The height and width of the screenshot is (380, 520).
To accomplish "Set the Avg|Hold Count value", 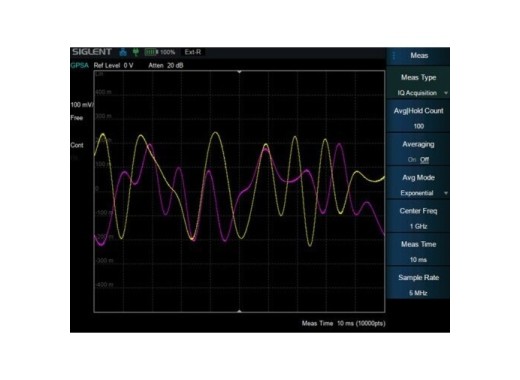I will click(419, 116).
